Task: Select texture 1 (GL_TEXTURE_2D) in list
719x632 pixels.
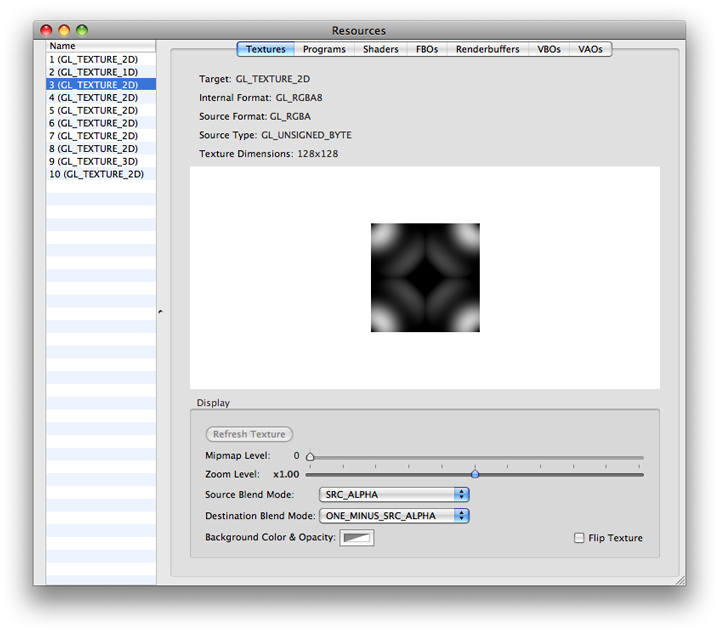Action: click(x=94, y=59)
